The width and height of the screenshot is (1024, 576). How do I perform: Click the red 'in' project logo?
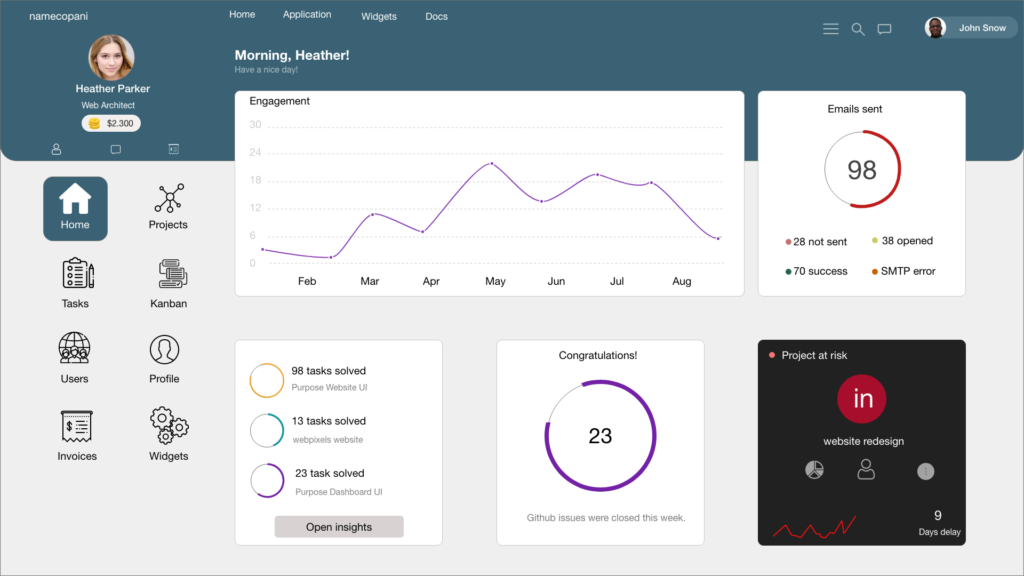click(x=862, y=398)
